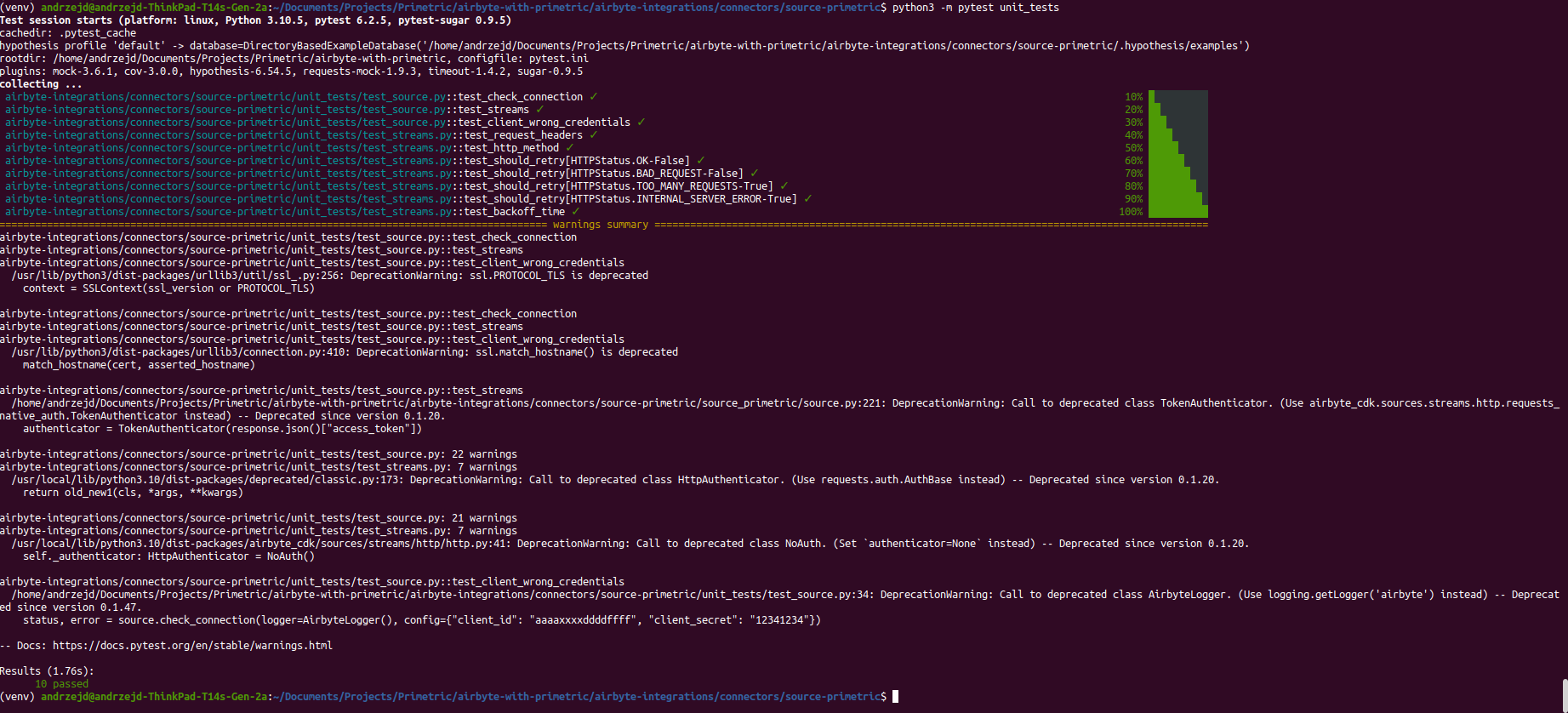Screen dimensions: 1568x713
Task: Click the 'python3 -m pytest unit_tests' command
Action: point(976,8)
